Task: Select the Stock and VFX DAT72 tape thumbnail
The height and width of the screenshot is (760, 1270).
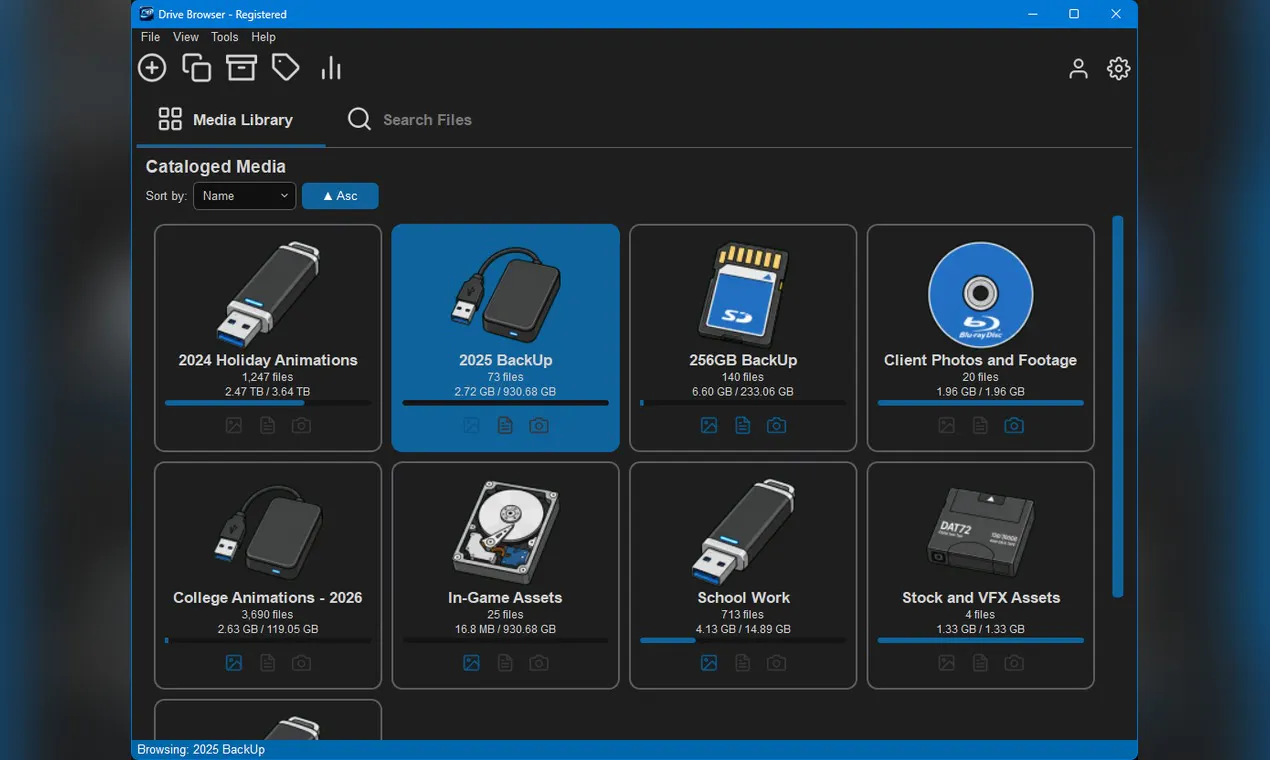Action: pos(981,531)
